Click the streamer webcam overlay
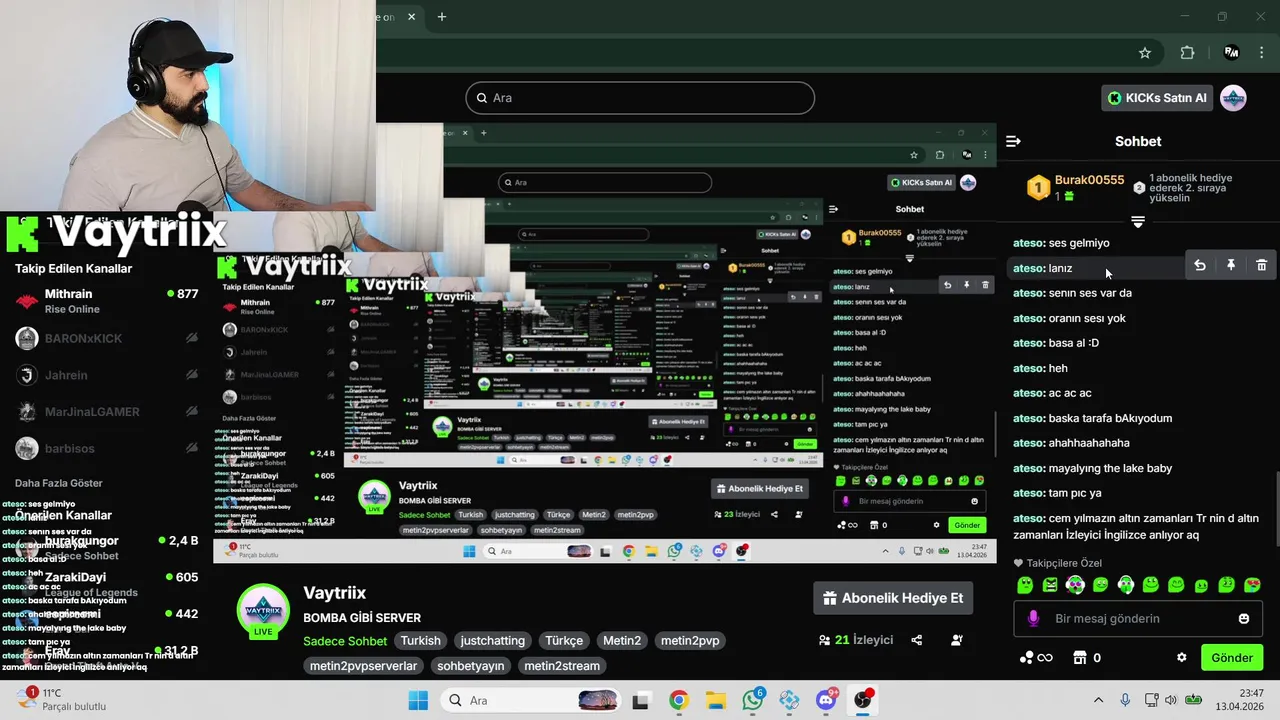This screenshot has width=1280, height=720. tap(188, 105)
